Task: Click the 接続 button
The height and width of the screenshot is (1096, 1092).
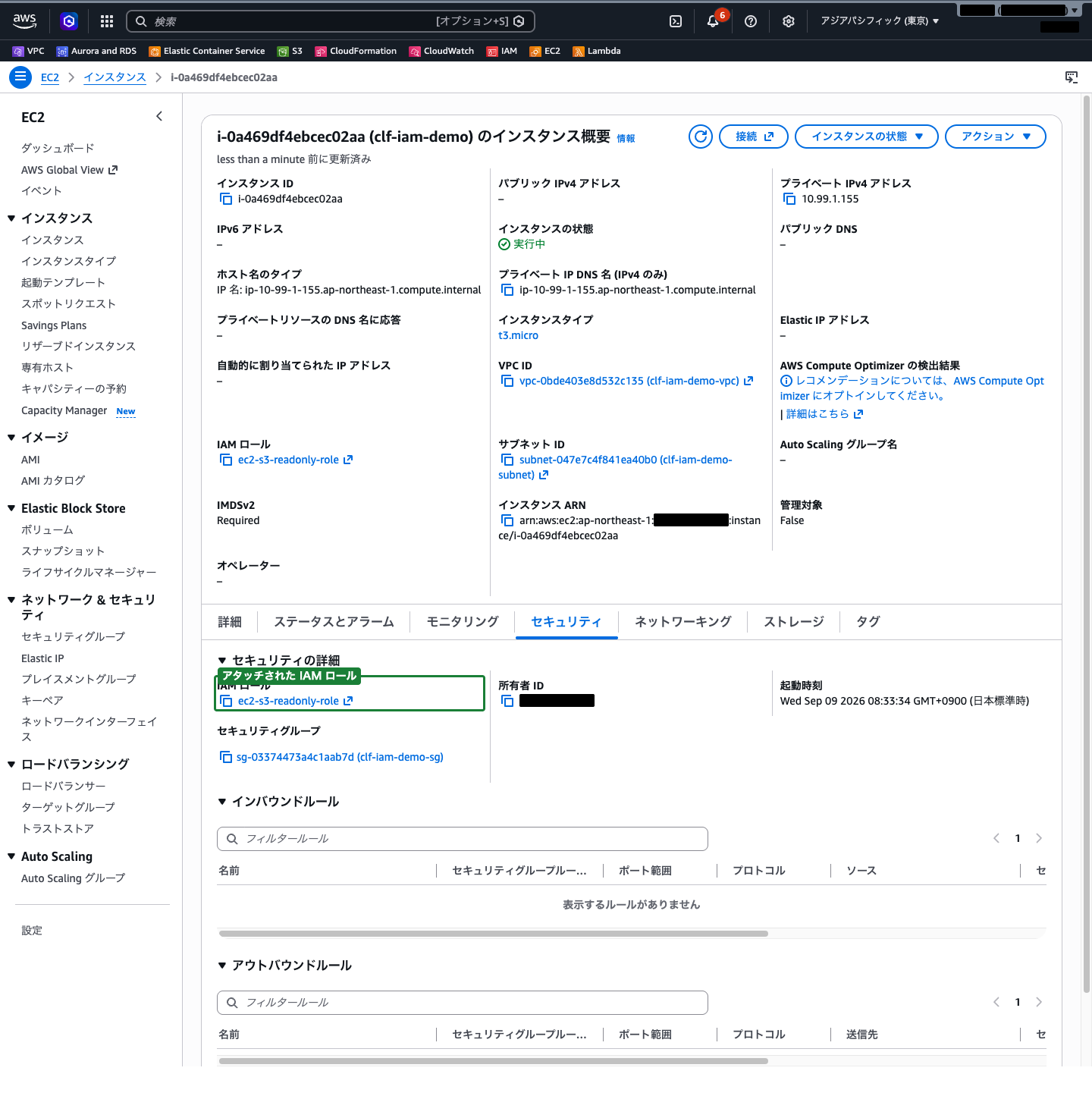Action: [754, 137]
